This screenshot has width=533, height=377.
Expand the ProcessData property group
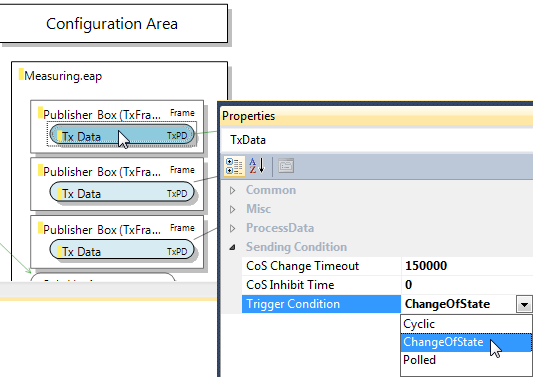pos(233,228)
